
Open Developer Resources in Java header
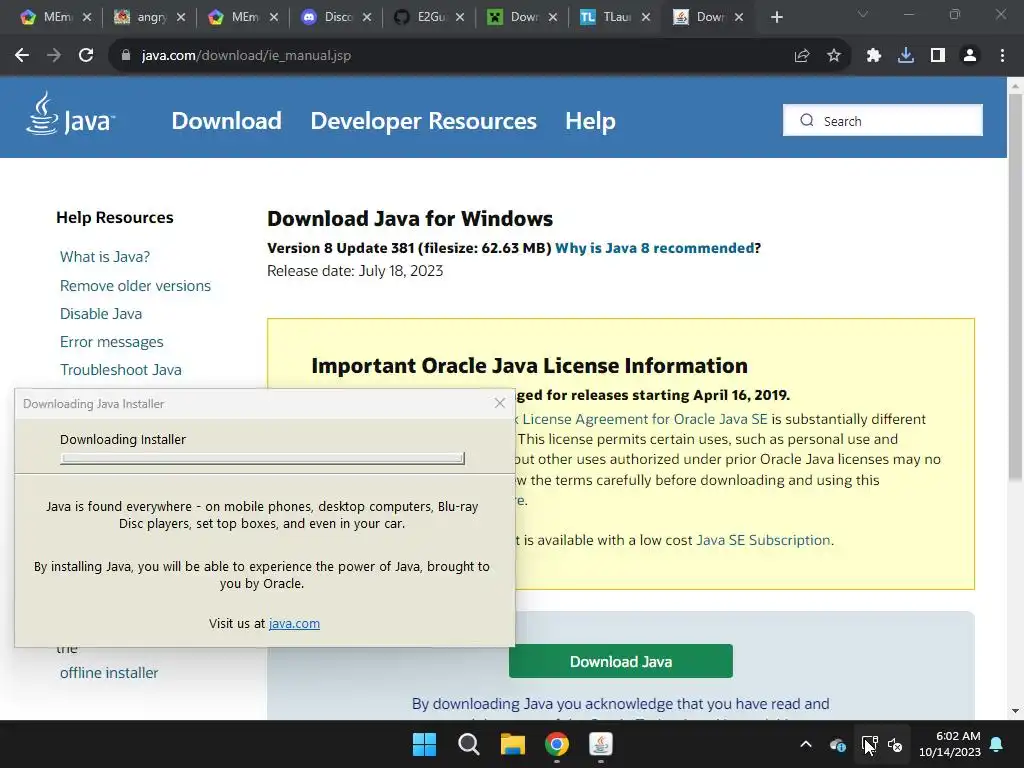click(x=423, y=121)
